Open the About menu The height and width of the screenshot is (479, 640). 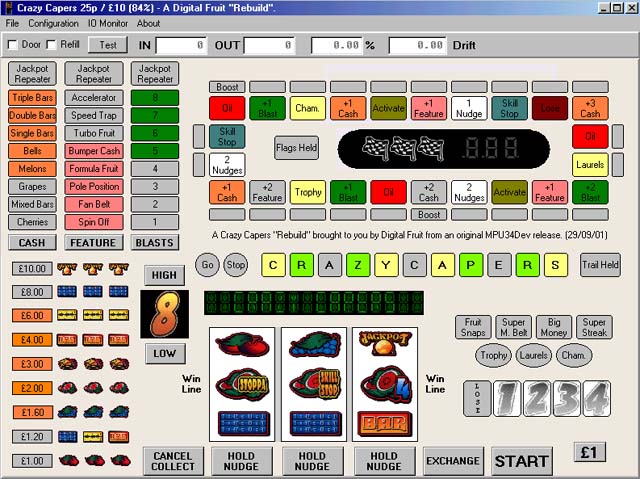(148, 24)
